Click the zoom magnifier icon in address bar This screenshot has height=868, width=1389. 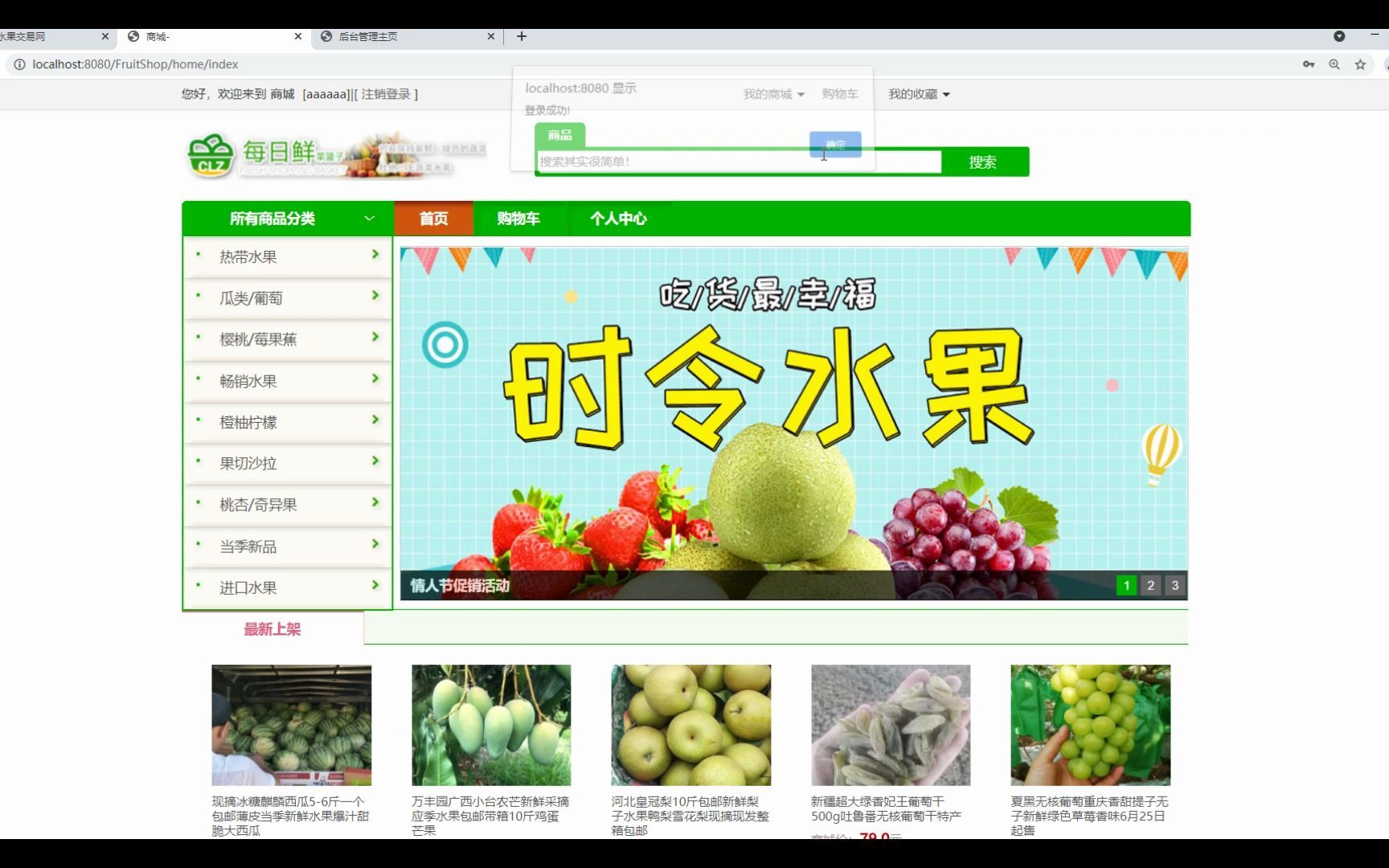pyautogui.click(x=1334, y=64)
